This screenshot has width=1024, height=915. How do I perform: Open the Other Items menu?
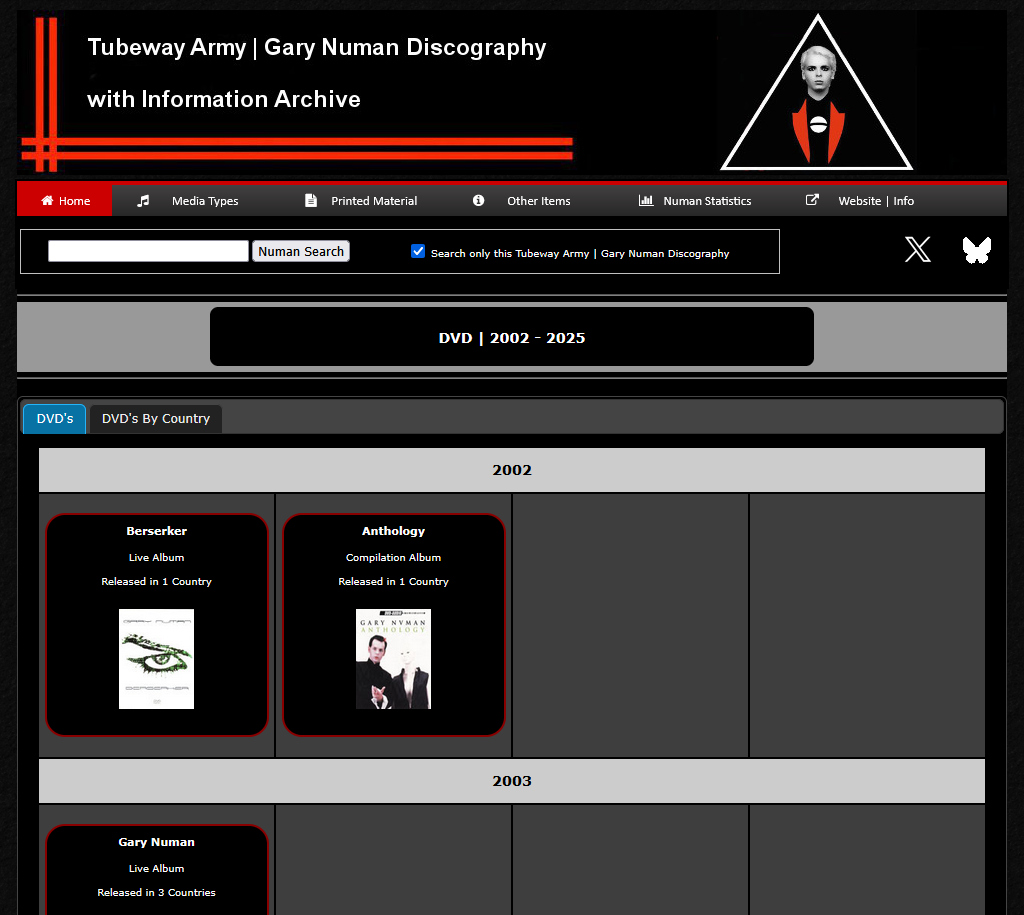tap(539, 201)
